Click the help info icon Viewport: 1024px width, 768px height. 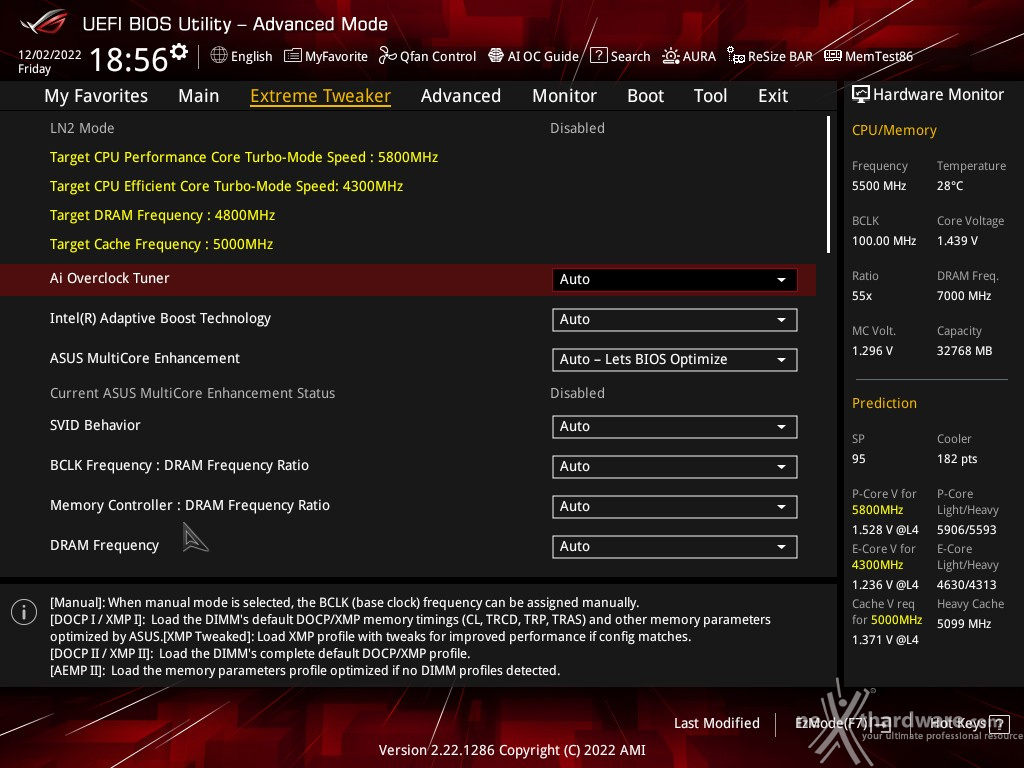24,612
